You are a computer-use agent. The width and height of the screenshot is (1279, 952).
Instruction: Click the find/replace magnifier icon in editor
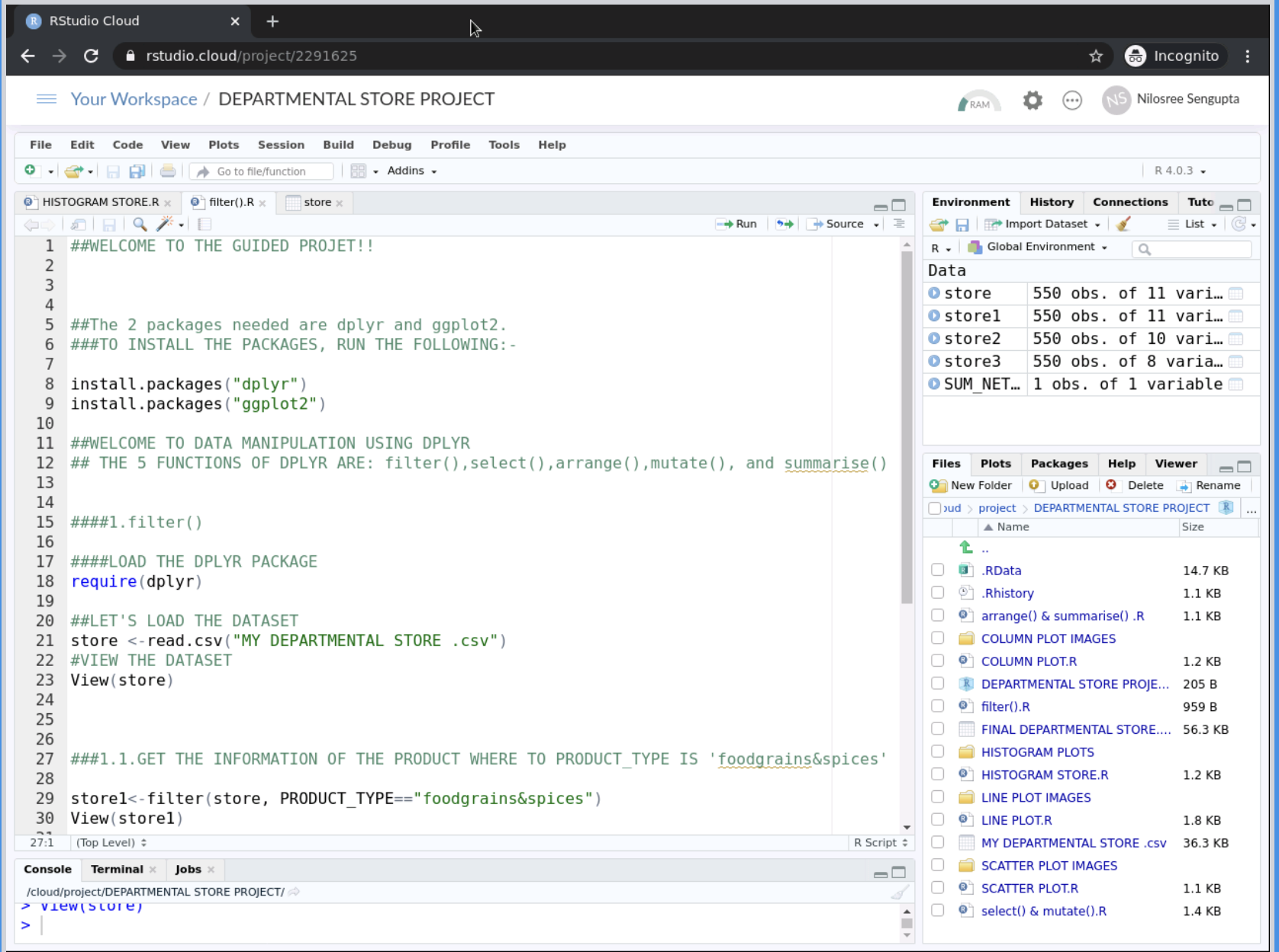point(140,224)
